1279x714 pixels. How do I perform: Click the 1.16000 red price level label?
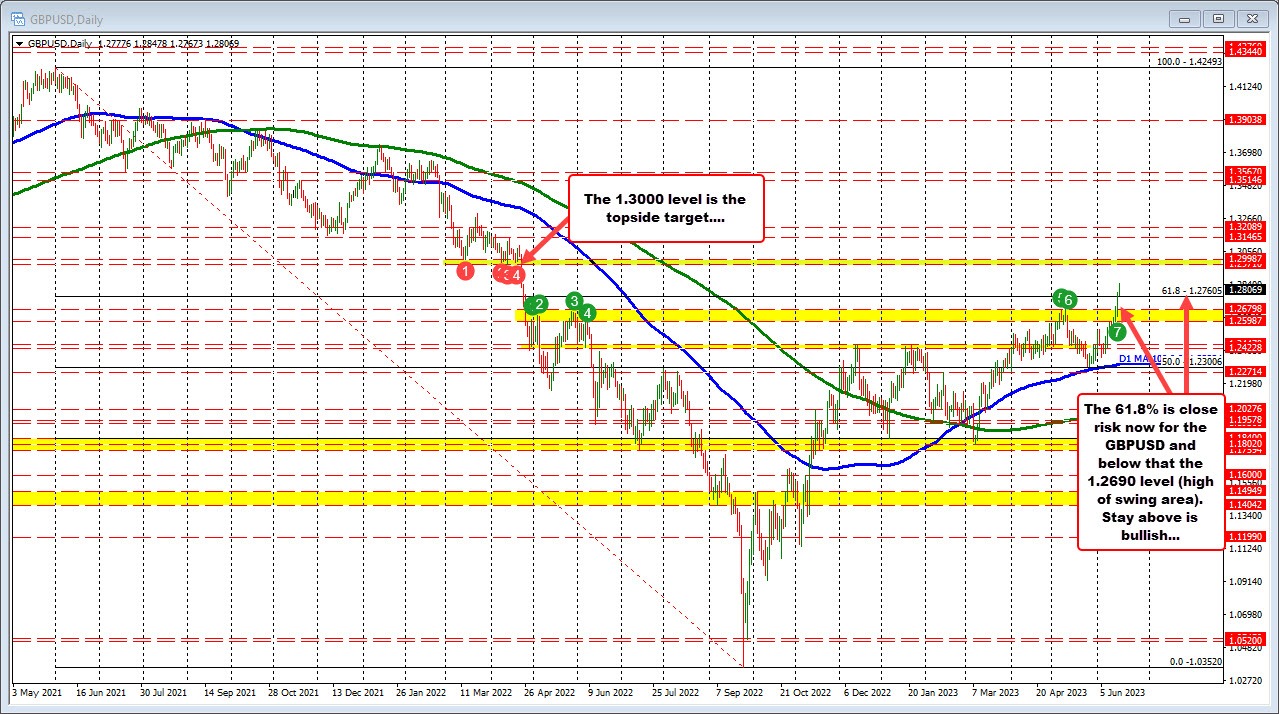[x=1245, y=475]
